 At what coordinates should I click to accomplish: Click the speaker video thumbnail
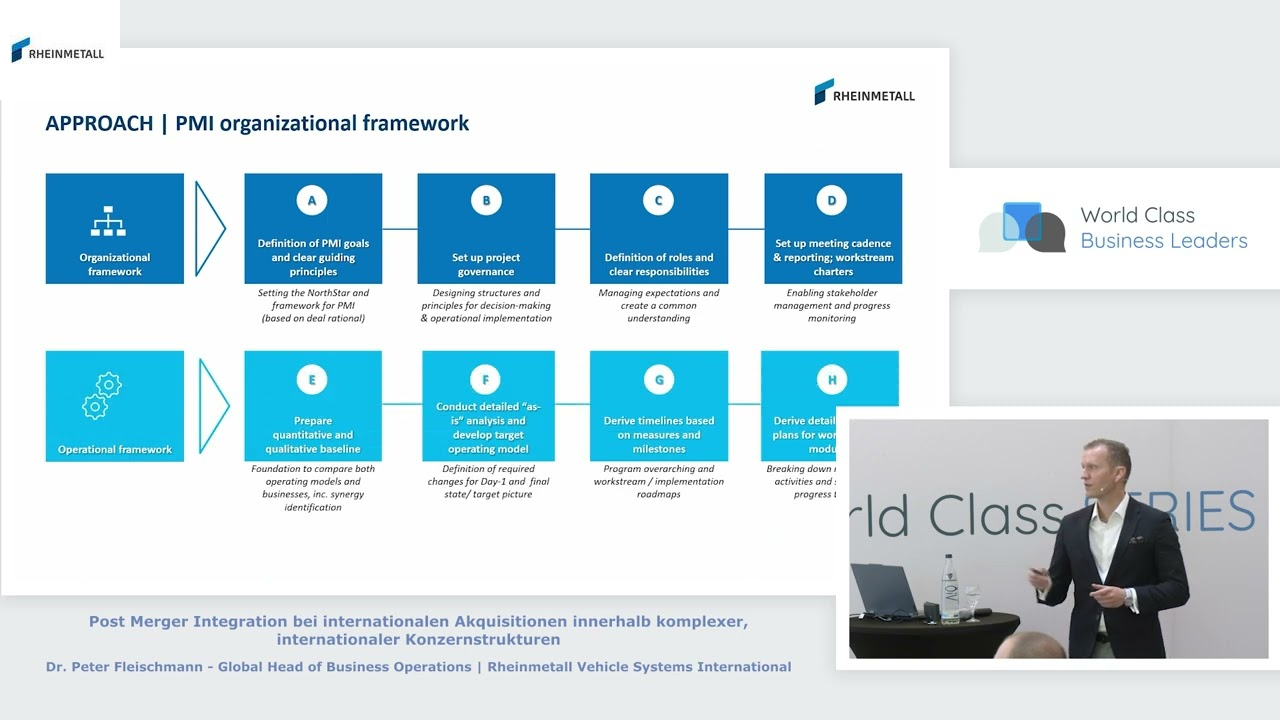1058,539
